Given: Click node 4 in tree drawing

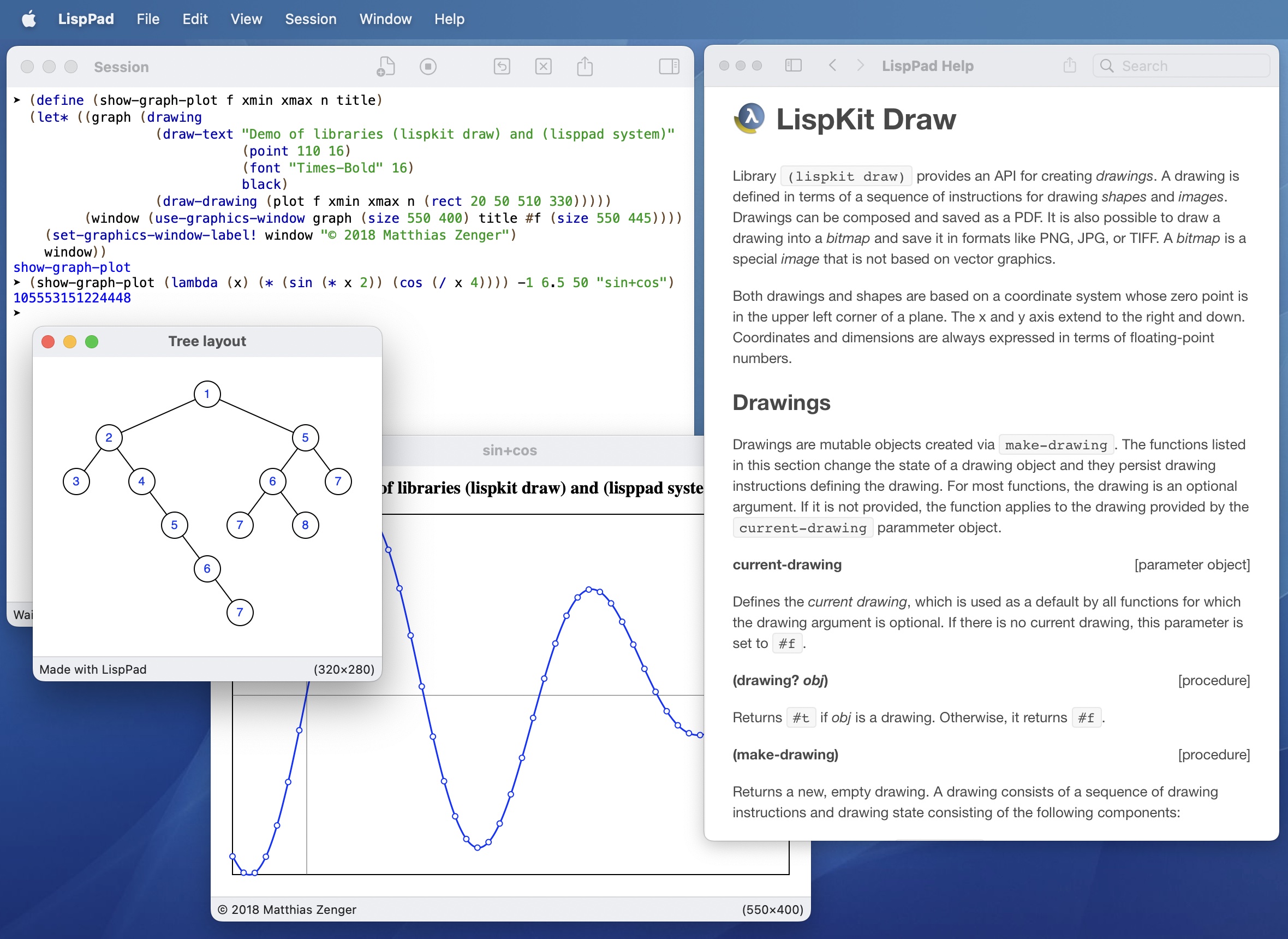Looking at the screenshot, I should coord(141,482).
